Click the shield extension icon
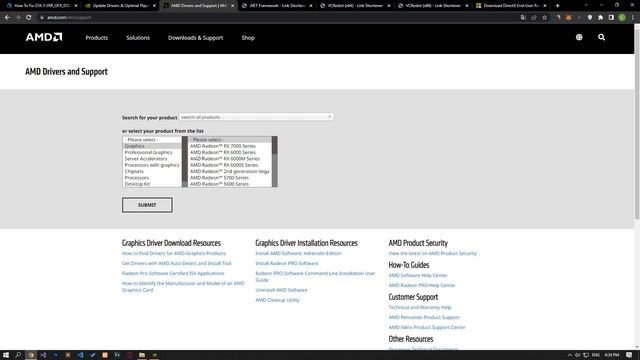Image resolution: width=640 pixels, height=360 pixels. pos(590,18)
